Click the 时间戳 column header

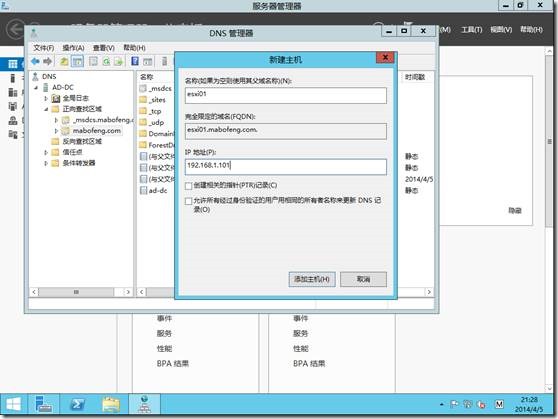(x=415, y=77)
